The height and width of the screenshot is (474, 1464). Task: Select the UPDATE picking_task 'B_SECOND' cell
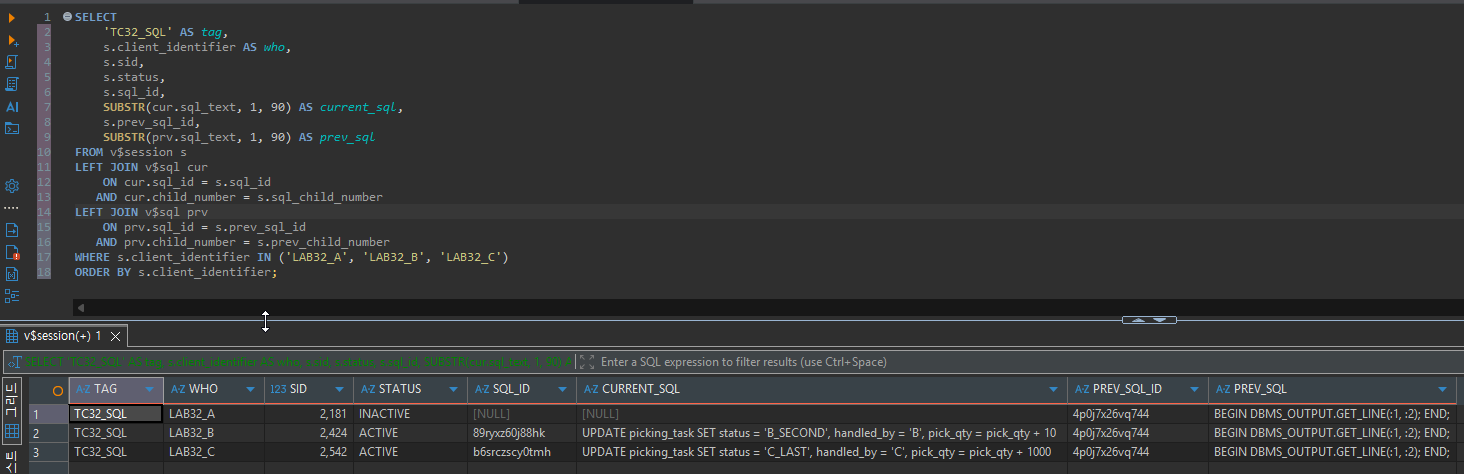click(x=821, y=433)
